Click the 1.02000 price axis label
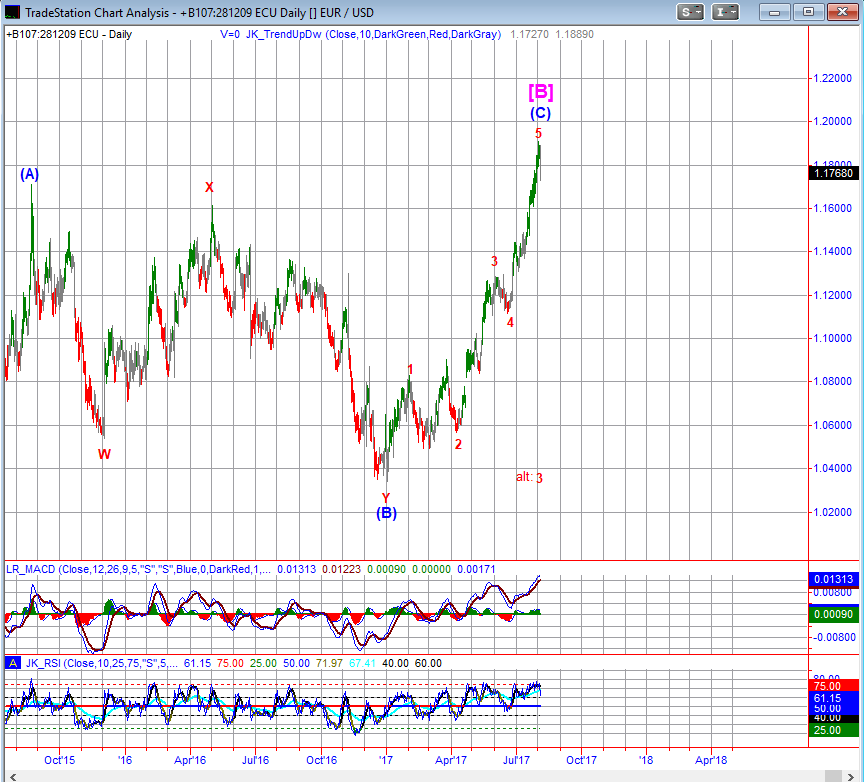 (x=833, y=513)
